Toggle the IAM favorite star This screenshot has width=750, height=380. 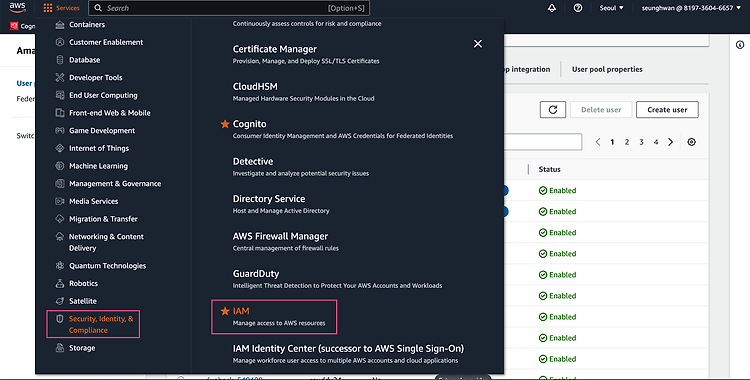click(x=225, y=311)
